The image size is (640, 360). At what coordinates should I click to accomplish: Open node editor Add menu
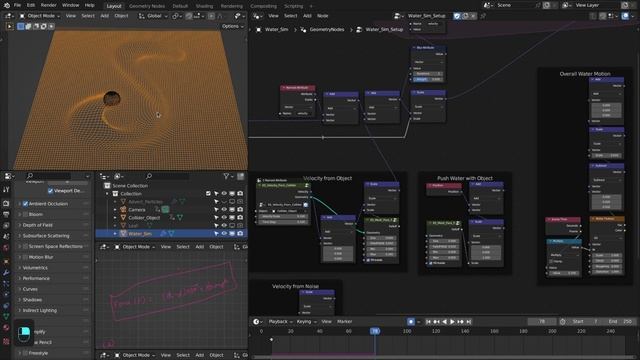[x=307, y=16]
